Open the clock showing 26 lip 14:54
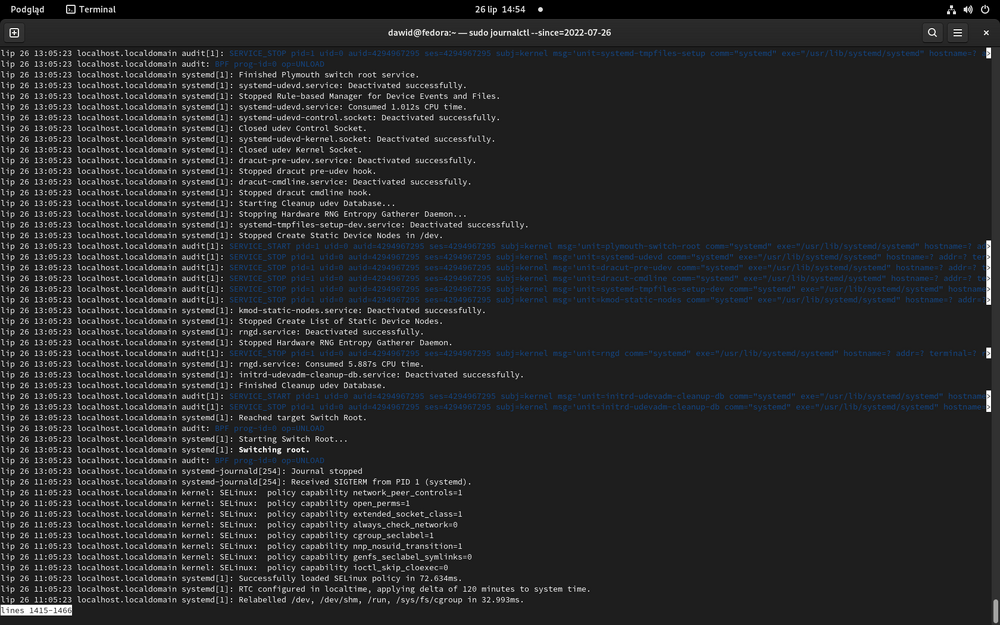 (x=500, y=9)
